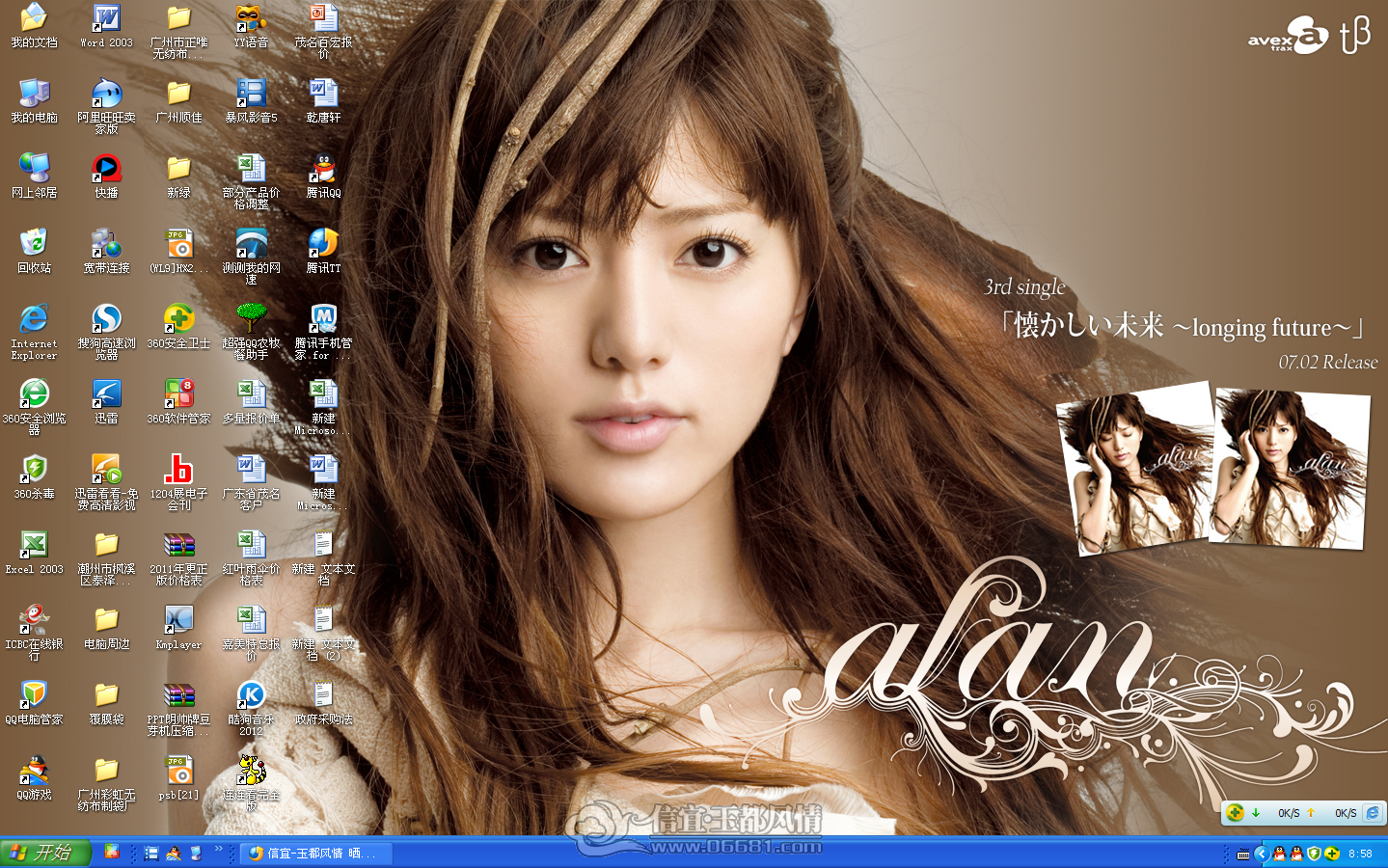Click the IE icon on 360 speed widget

(1372, 813)
